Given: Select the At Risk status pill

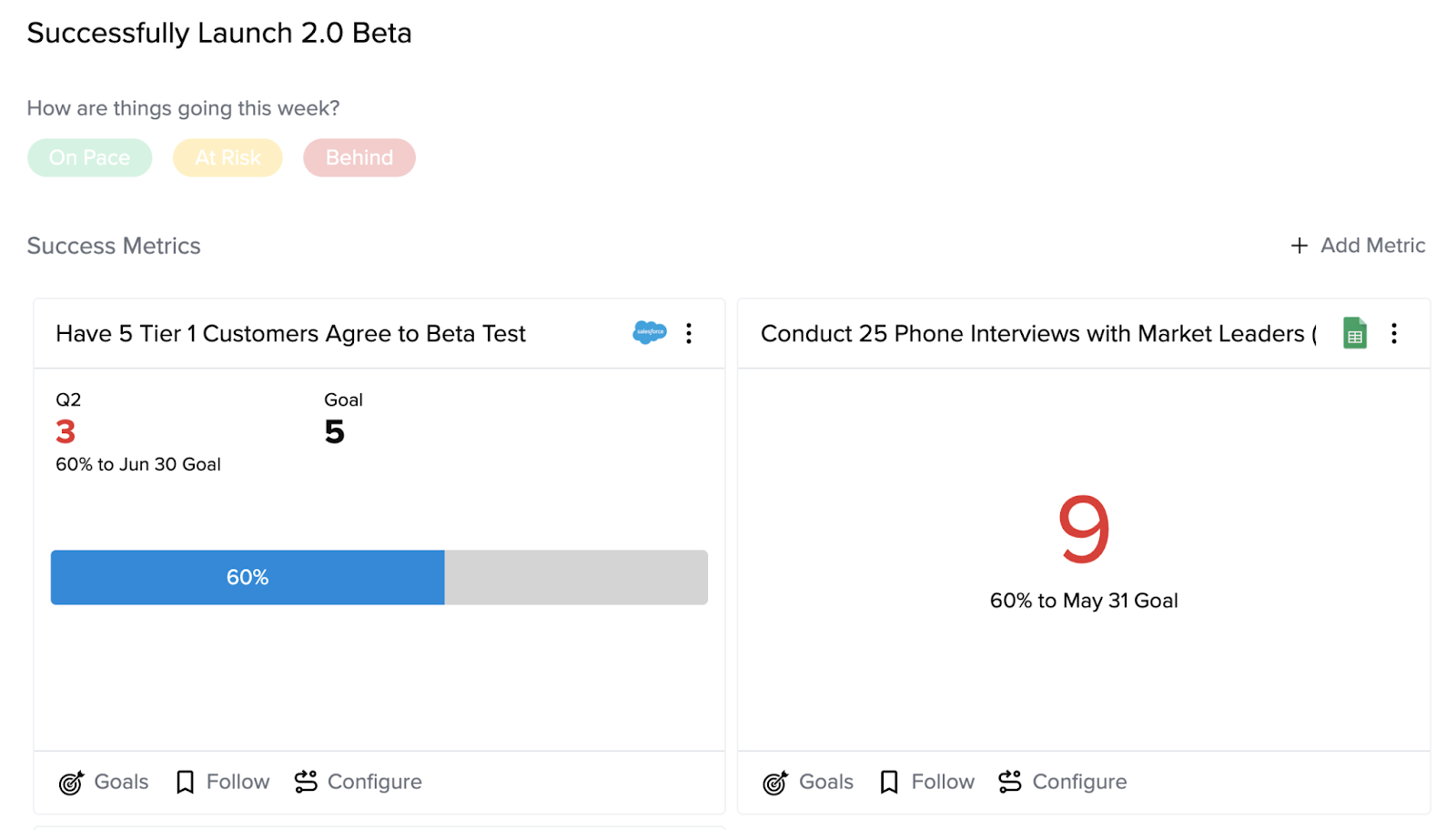Looking at the screenshot, I should tap(227, 157).
